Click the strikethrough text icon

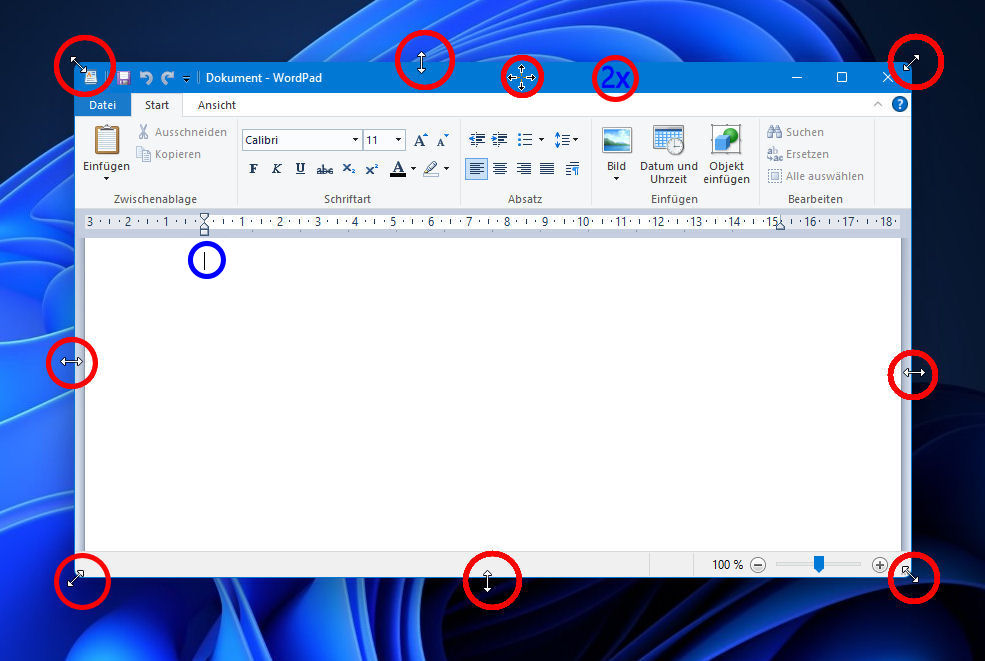coord(324,169)
